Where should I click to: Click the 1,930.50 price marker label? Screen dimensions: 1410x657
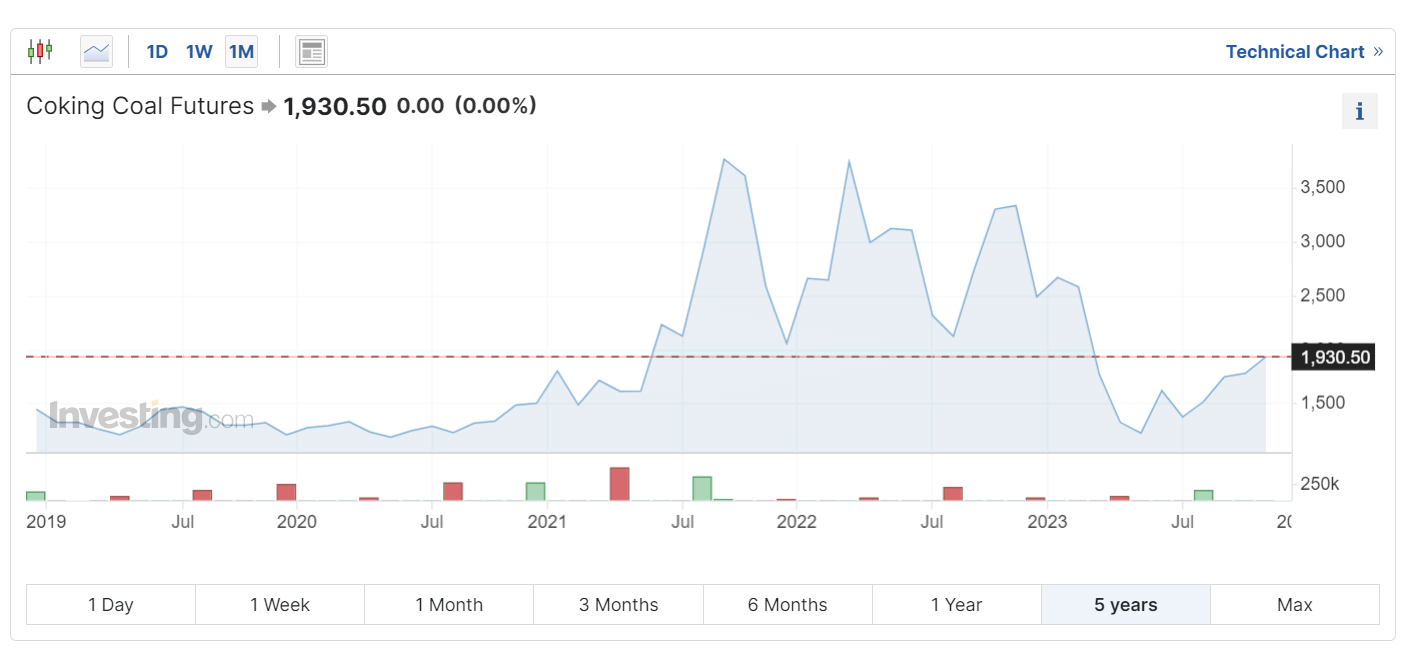click(x=1334, y=357)
